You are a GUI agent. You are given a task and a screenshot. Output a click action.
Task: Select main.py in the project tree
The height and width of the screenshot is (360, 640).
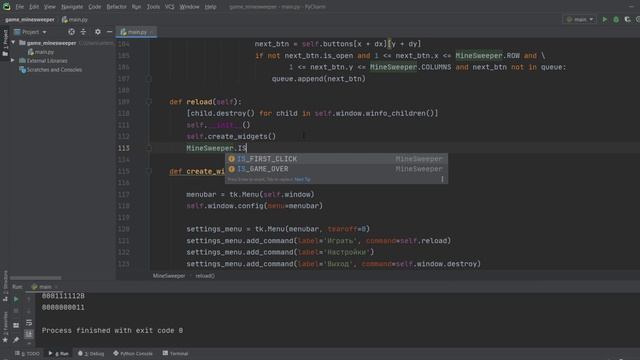tap(41, 52)
